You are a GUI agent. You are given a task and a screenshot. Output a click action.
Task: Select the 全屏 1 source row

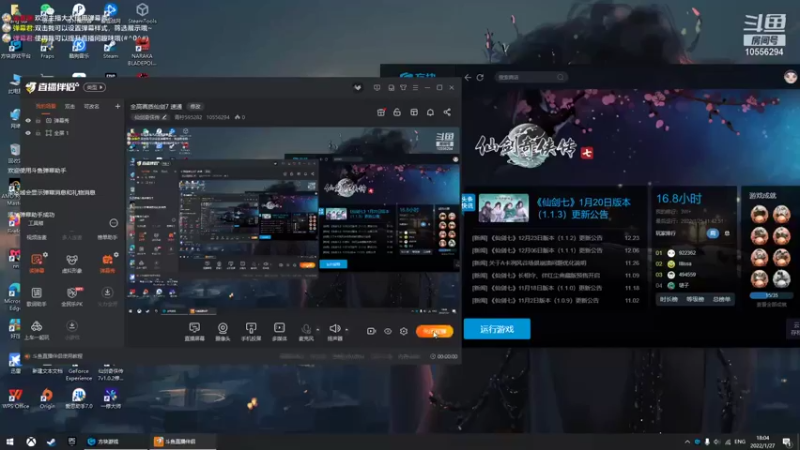click(x=71, y=133)
